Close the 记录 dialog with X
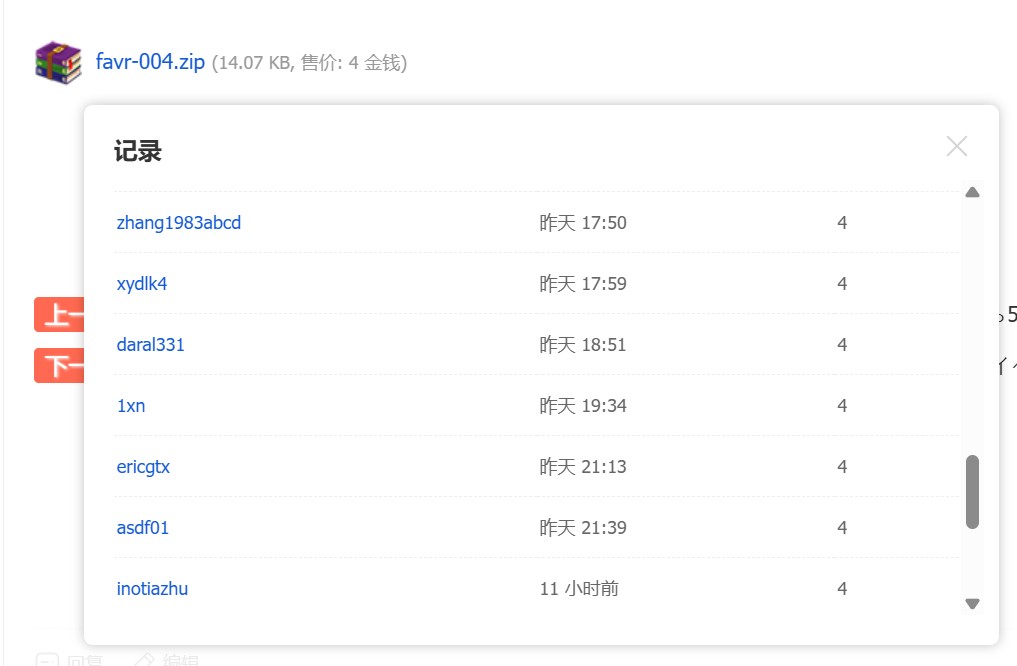1017x666 pixels. tap(957, 146)
